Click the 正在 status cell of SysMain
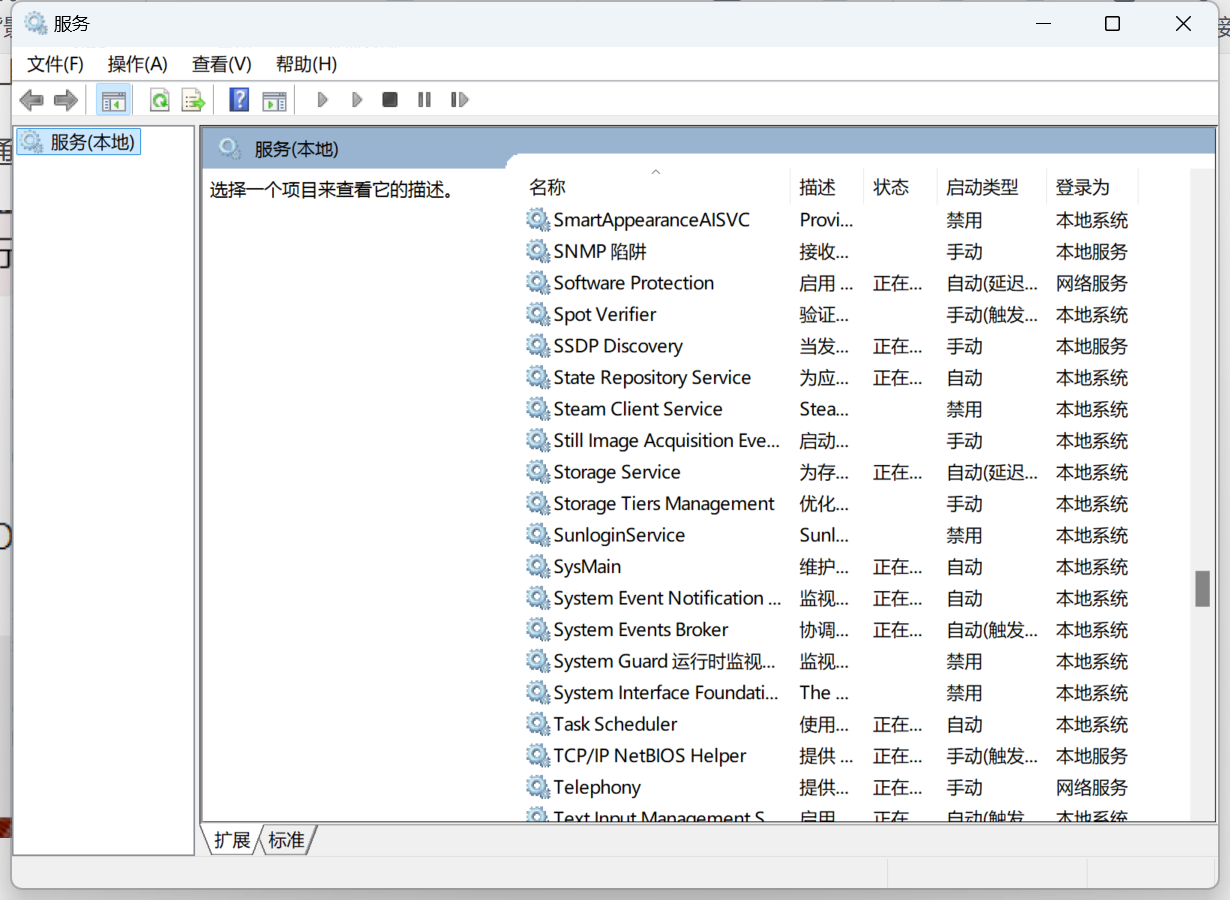This screenshot has width=1230, height=900. 898,567
